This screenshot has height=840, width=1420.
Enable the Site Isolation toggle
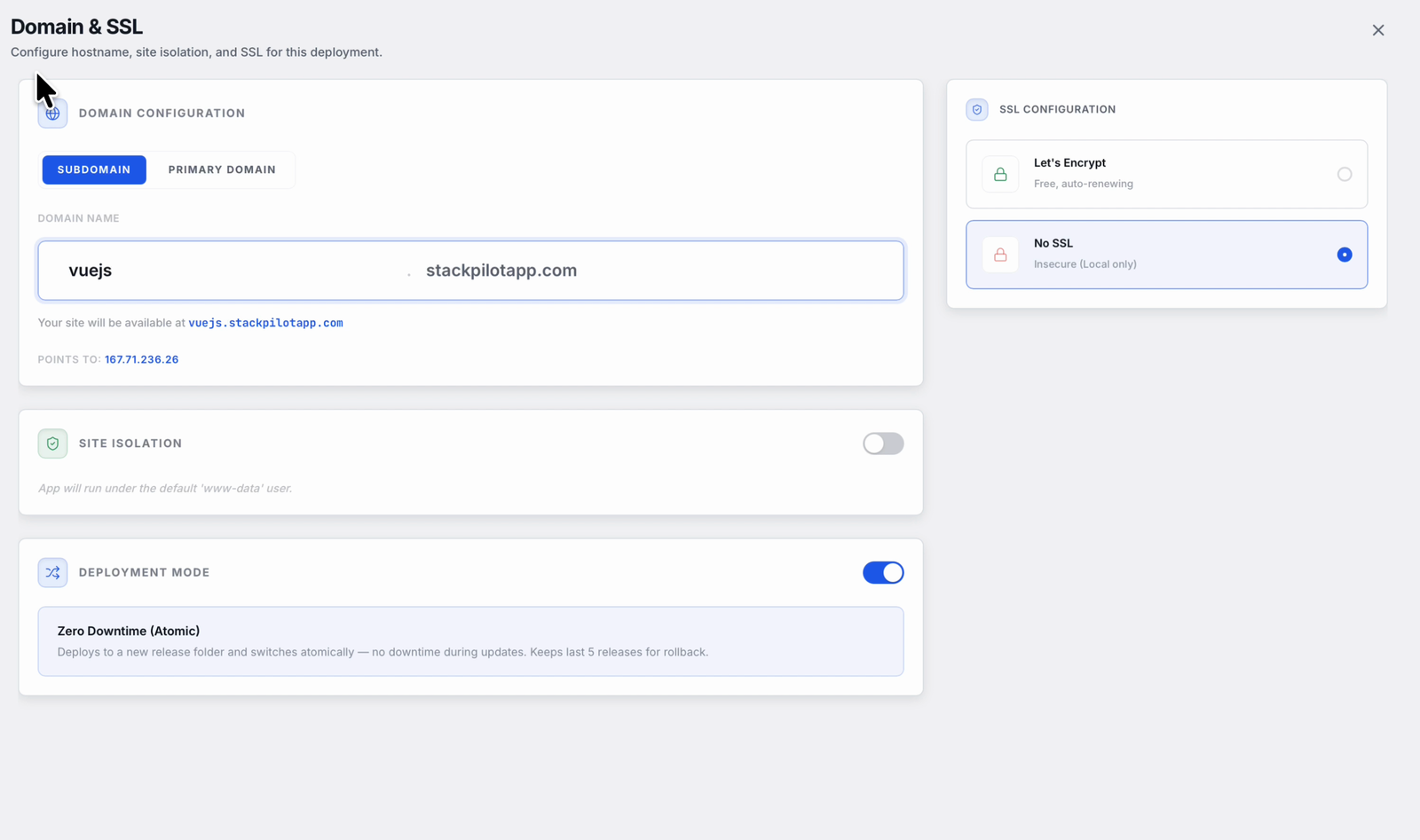tap(883, 444)
